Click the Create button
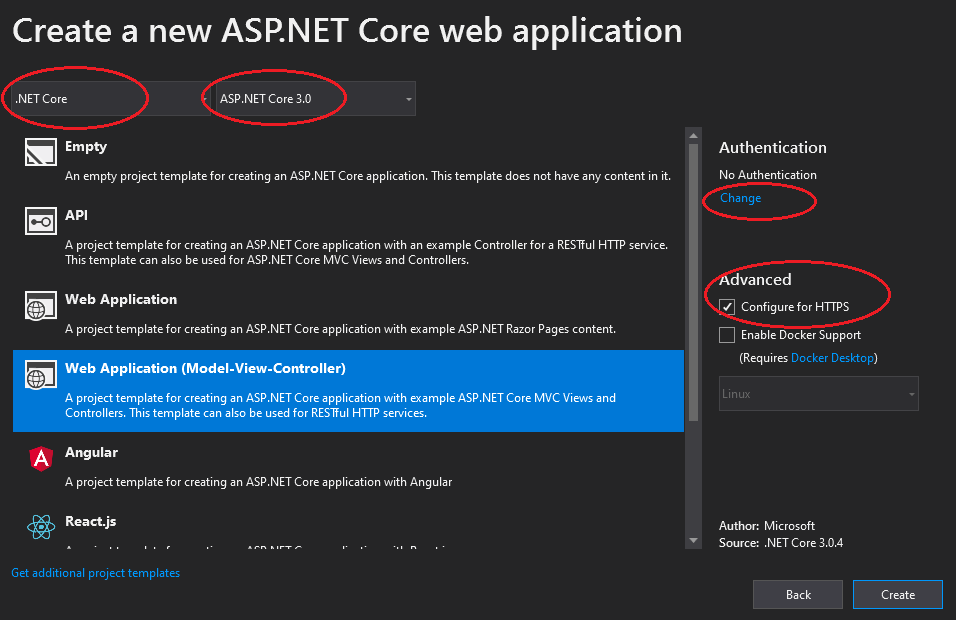The image size is (956, 620). pyautogui.click(x=897, y=595)
